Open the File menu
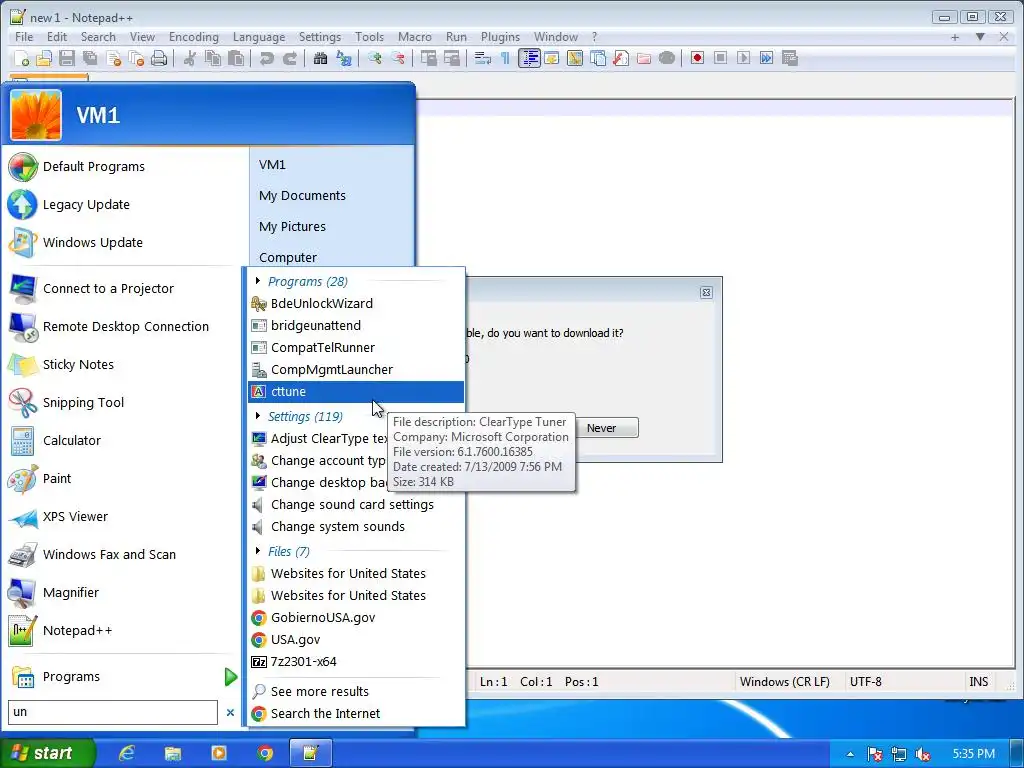1024x768 pixels. click(24, 37)
